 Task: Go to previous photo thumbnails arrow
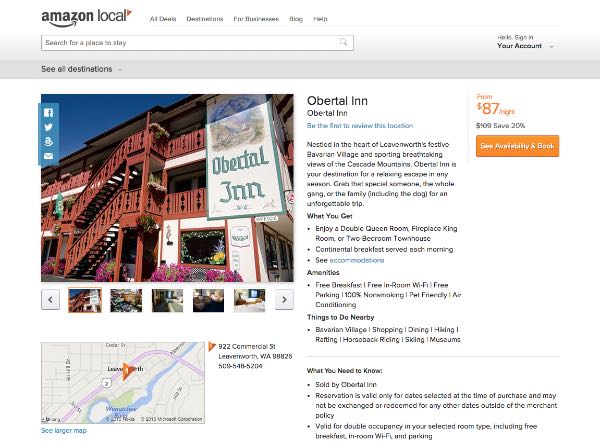point(49,298)
